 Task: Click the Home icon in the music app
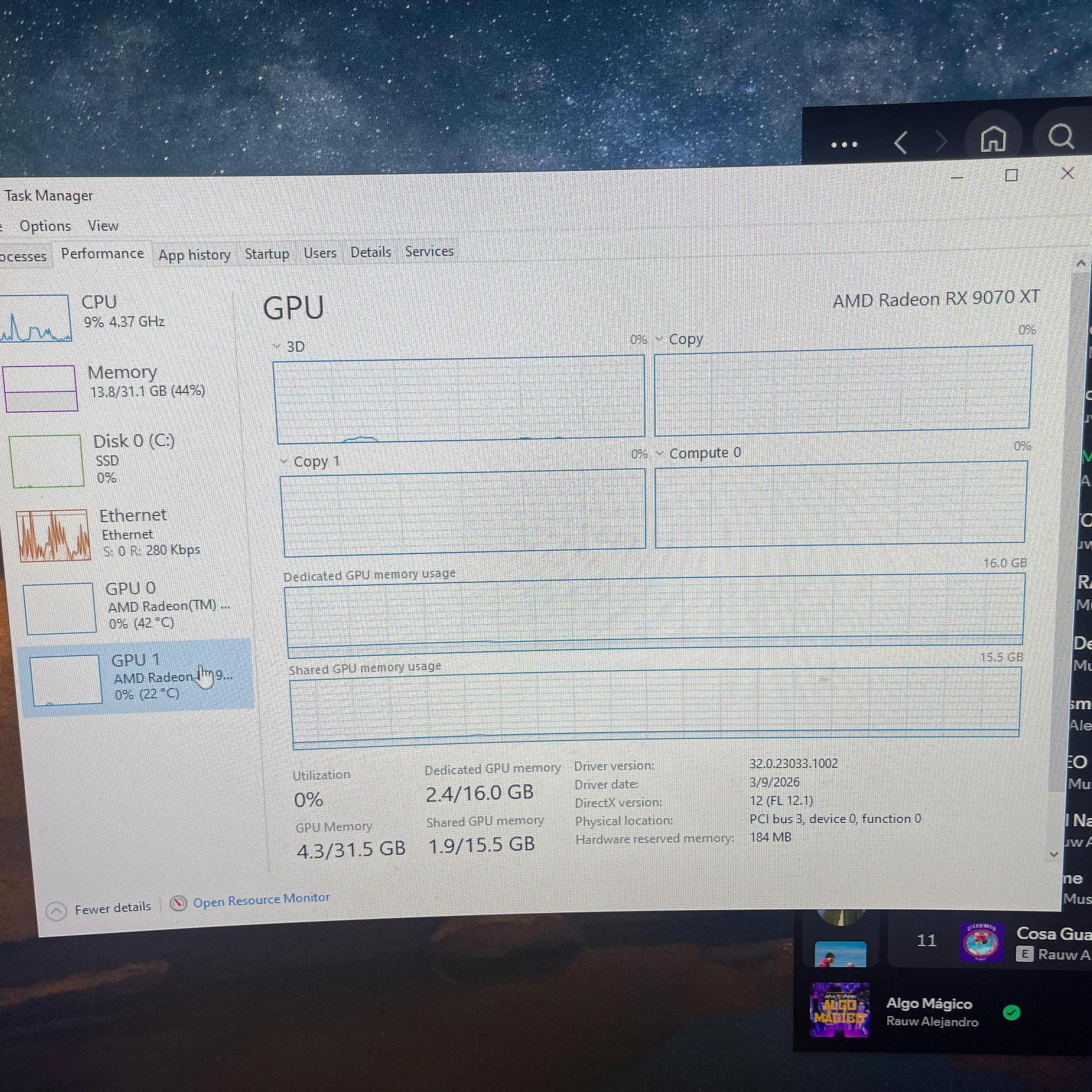coord(993,139)
